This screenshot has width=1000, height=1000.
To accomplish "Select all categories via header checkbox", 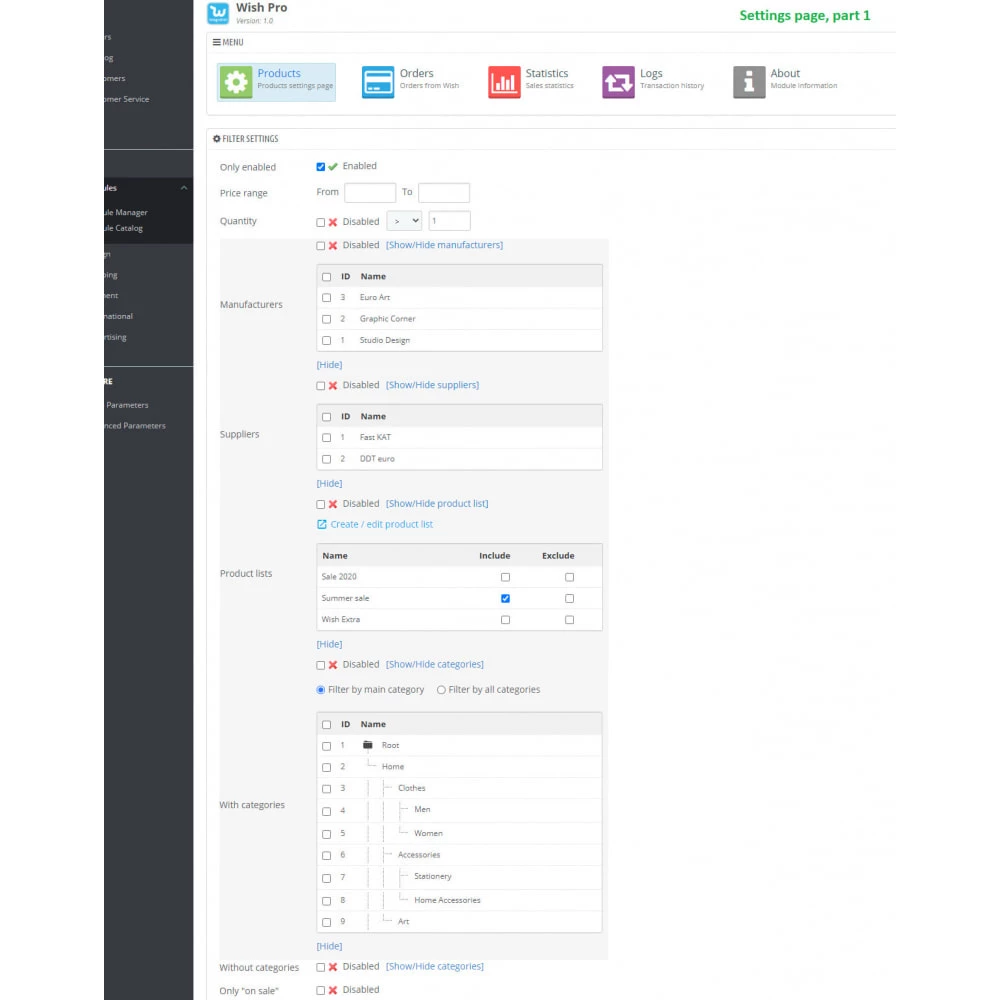I will tap(327, 724).
